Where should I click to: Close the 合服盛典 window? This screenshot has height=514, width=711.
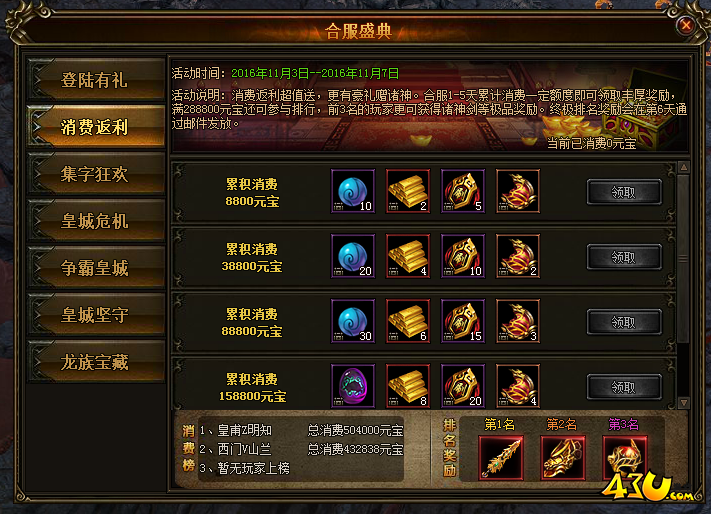pos(686,25)
